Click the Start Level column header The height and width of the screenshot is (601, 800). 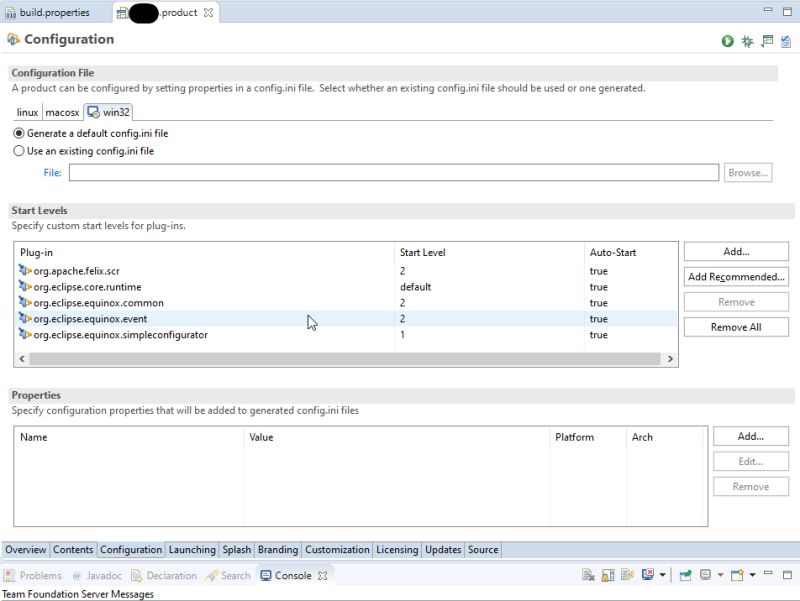pyautogui.click(x=489, y=252)
